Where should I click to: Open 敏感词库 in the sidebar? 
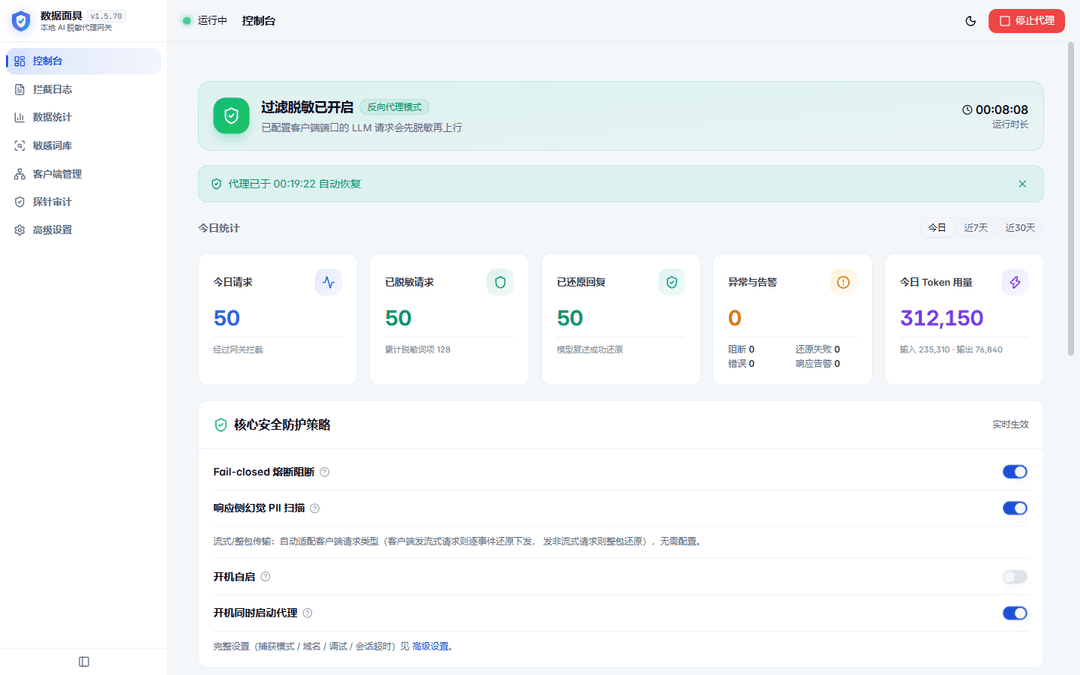coord(84,145)
